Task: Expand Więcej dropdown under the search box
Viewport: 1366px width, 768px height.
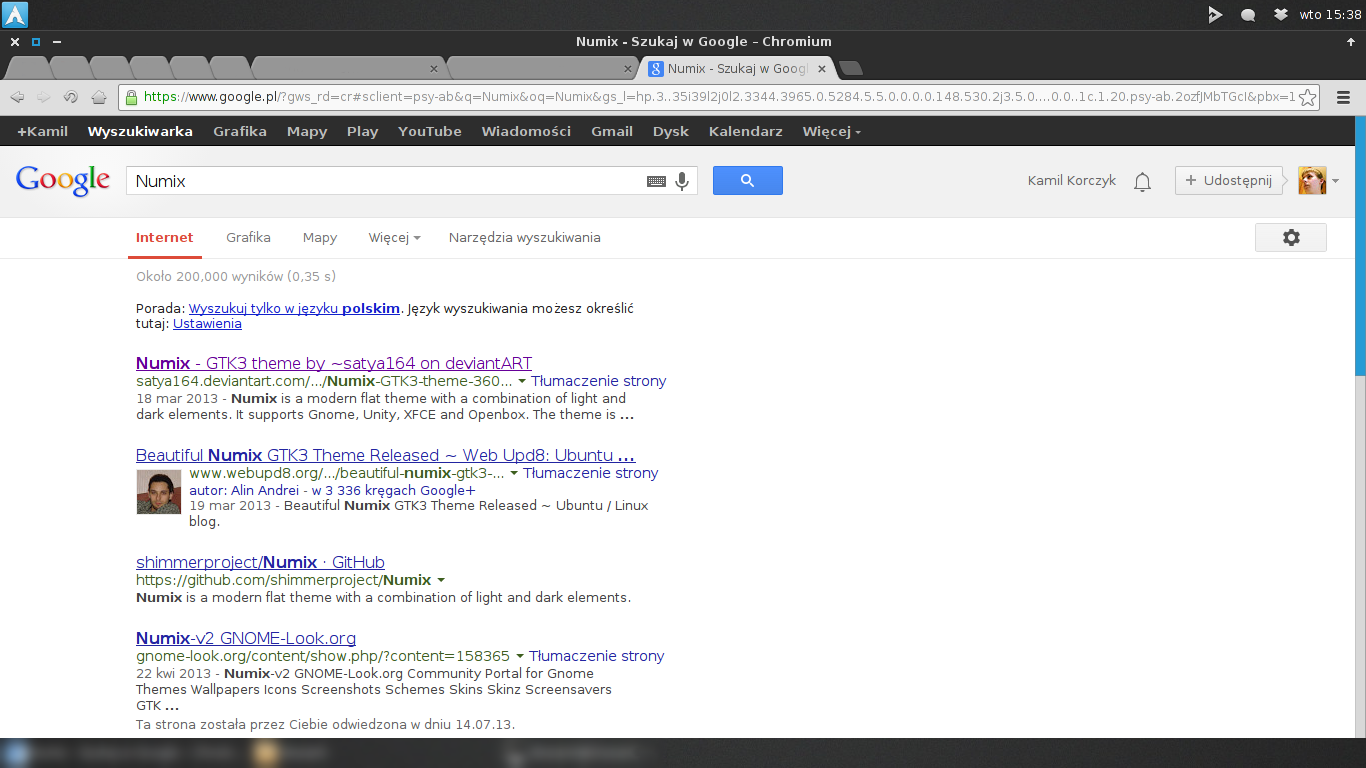Action: pyautogui.click(x=394, y=238)
